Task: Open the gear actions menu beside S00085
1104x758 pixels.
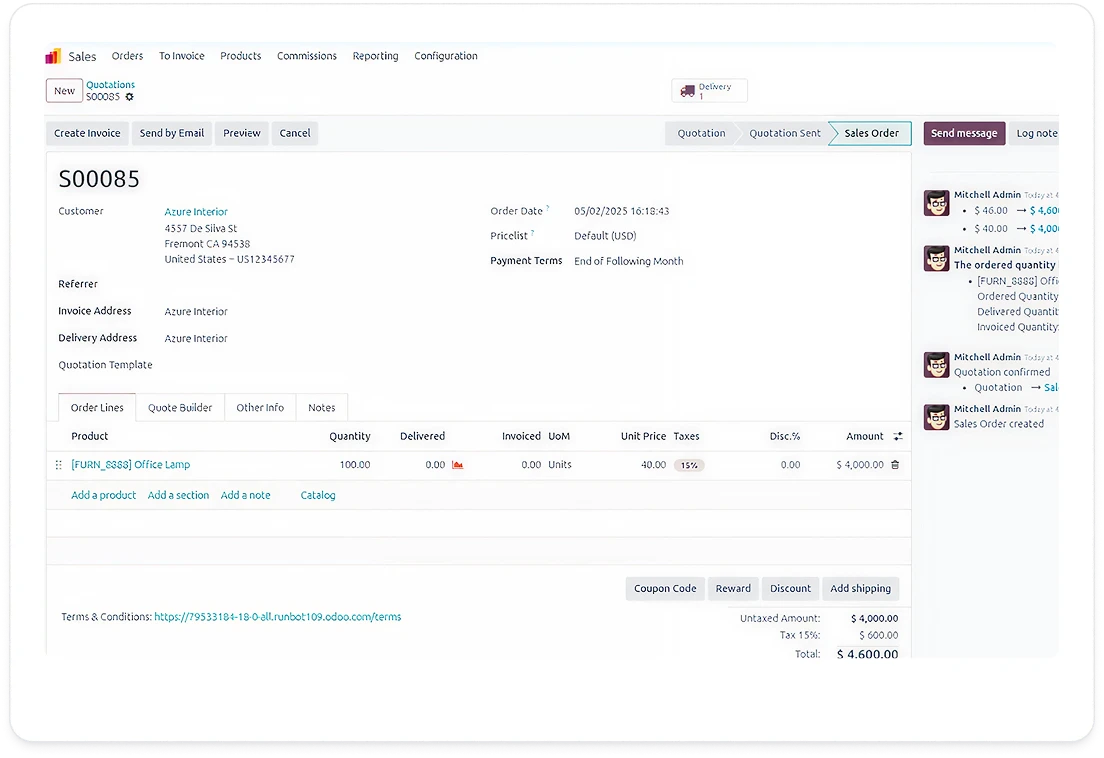Action: [129, 97]
